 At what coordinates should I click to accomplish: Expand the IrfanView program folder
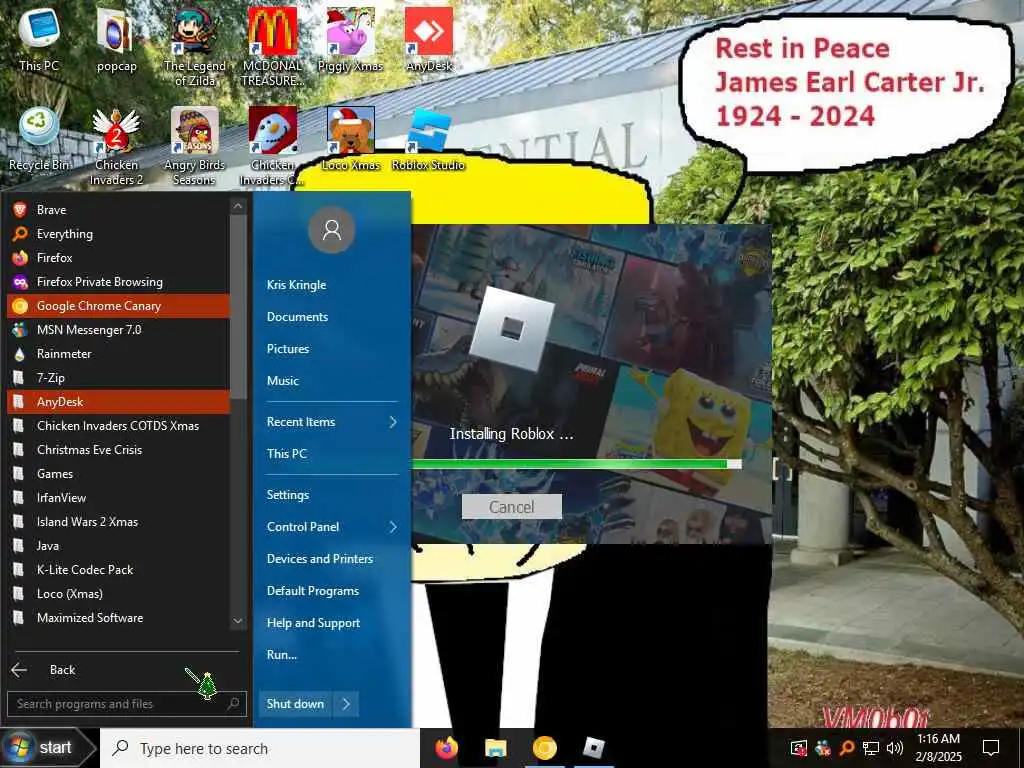click(x=118, y=498)
